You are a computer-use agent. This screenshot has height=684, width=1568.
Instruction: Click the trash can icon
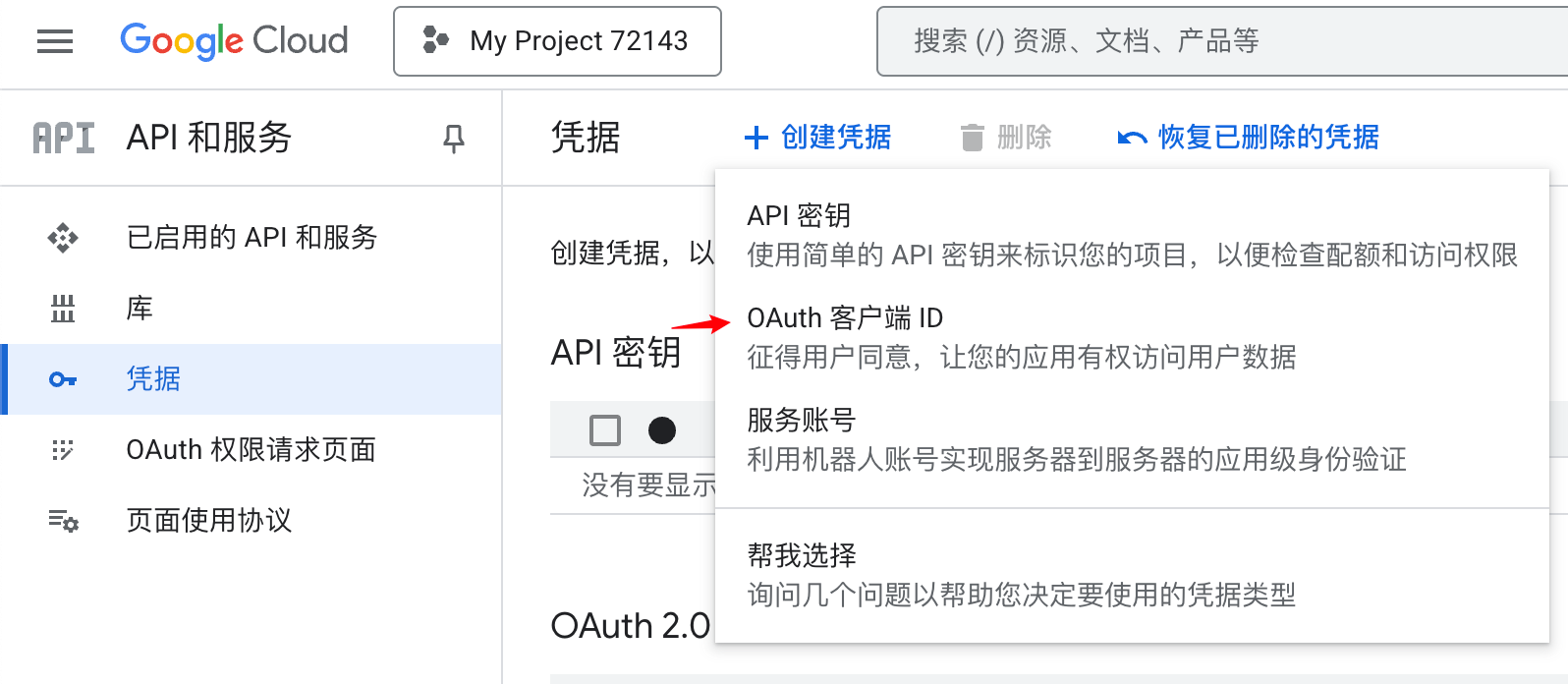click(x=972, y=138)
